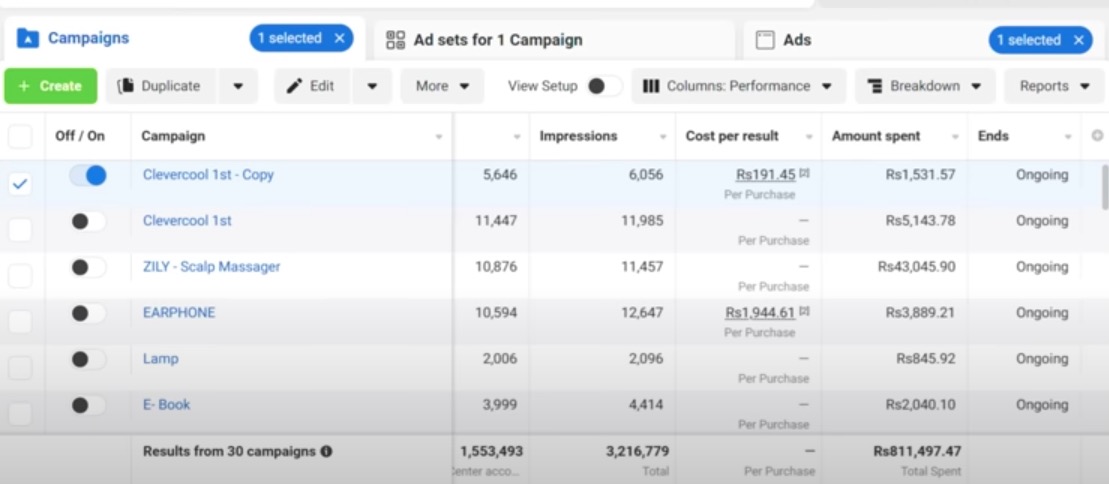Image resolution: width=1109 pixels, height=484 pixels.
Task: Open ZILY - Scalp Massager campaign
Action: point(211,266)
